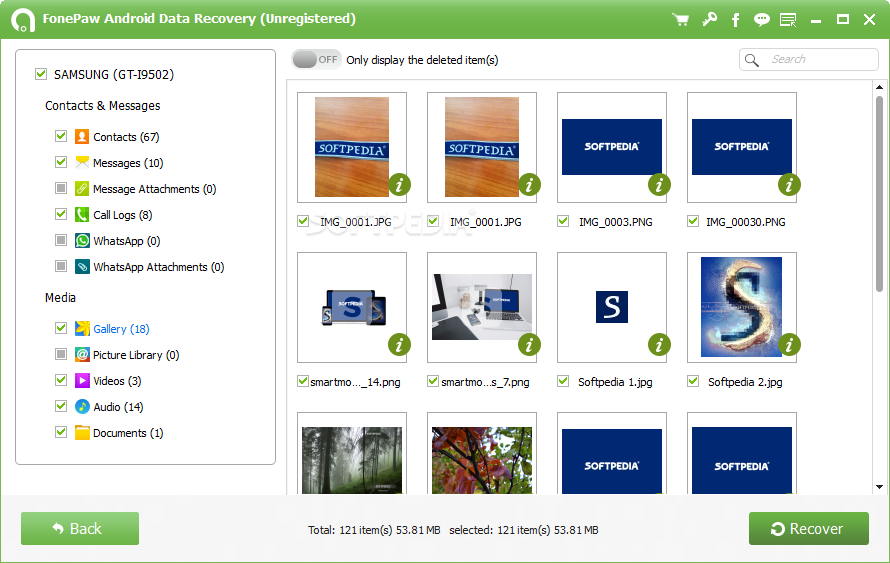This screenshot has width=890, height=563.
Task: Uncheck the Messages (10) checkbox
Action: tap(61, 162)
